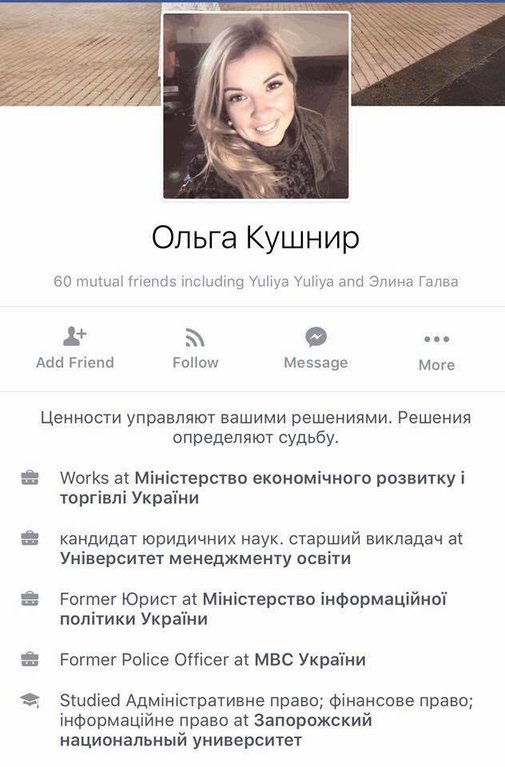Click the Add Friend person icon
505x767 pixels.
74,336
